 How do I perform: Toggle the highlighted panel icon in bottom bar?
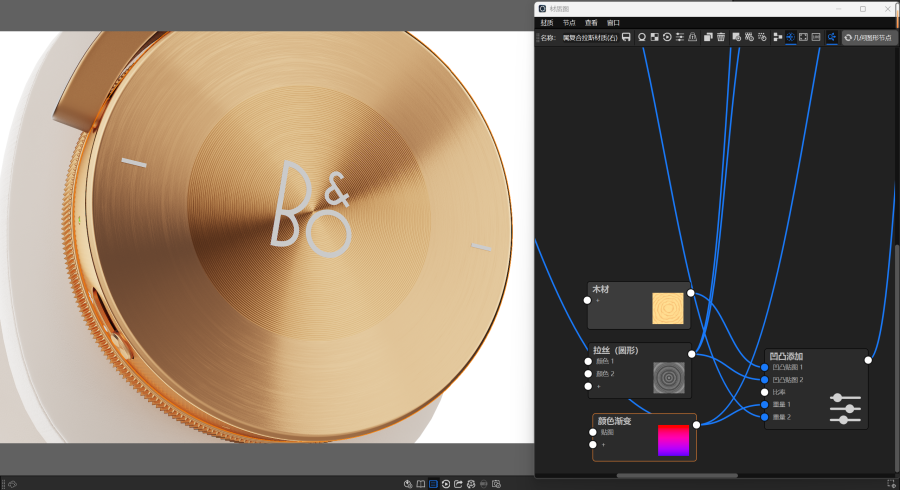433,484
